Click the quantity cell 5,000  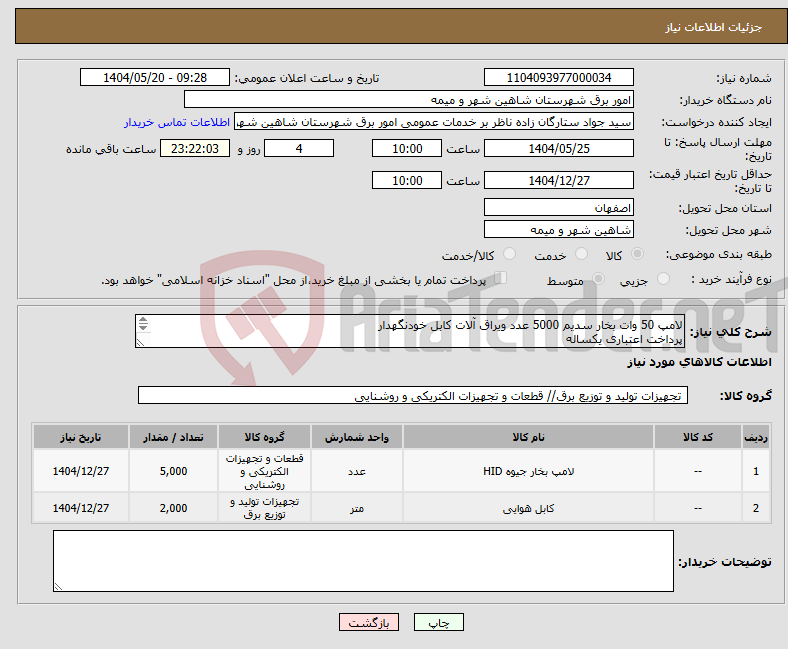click(173, 471)
